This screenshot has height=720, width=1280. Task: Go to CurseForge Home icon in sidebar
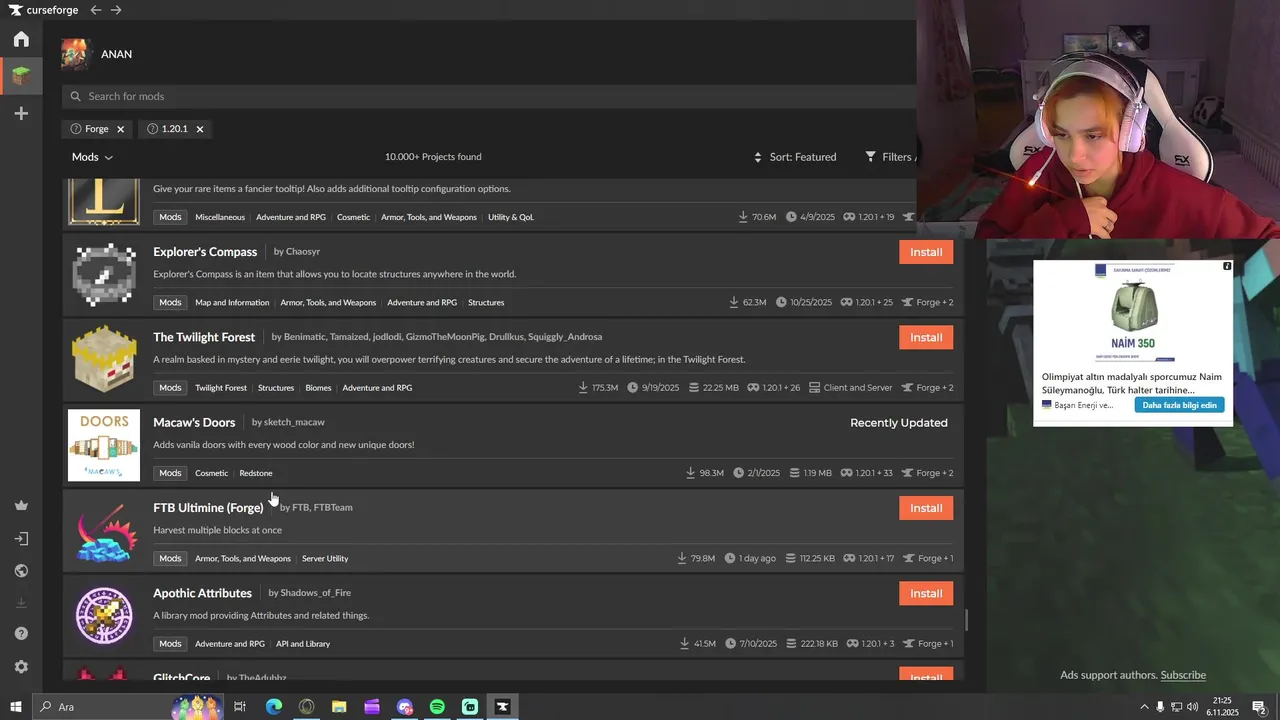coord(21,39)
